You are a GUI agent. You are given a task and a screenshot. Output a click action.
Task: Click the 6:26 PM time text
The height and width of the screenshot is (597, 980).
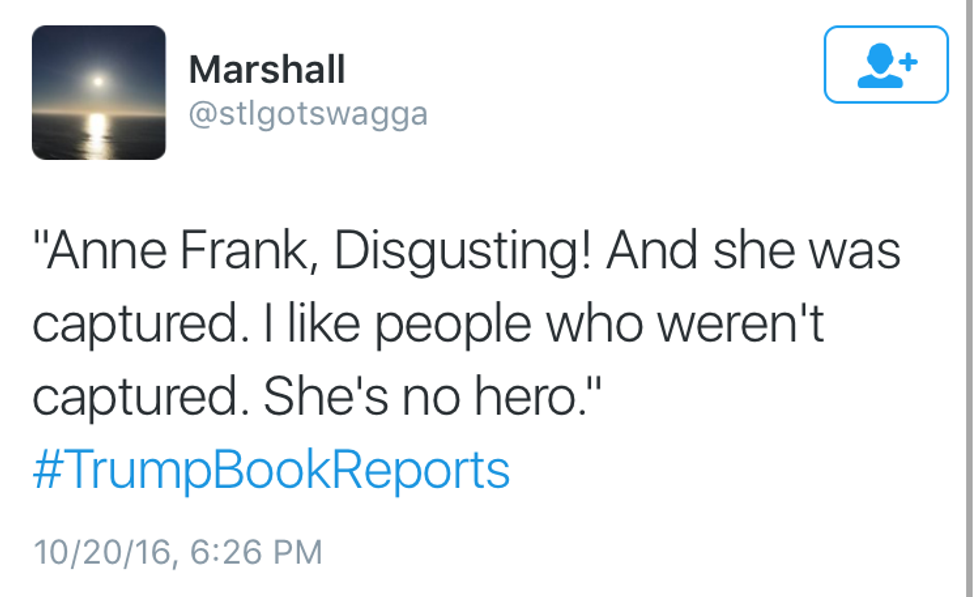coord(254,551)
